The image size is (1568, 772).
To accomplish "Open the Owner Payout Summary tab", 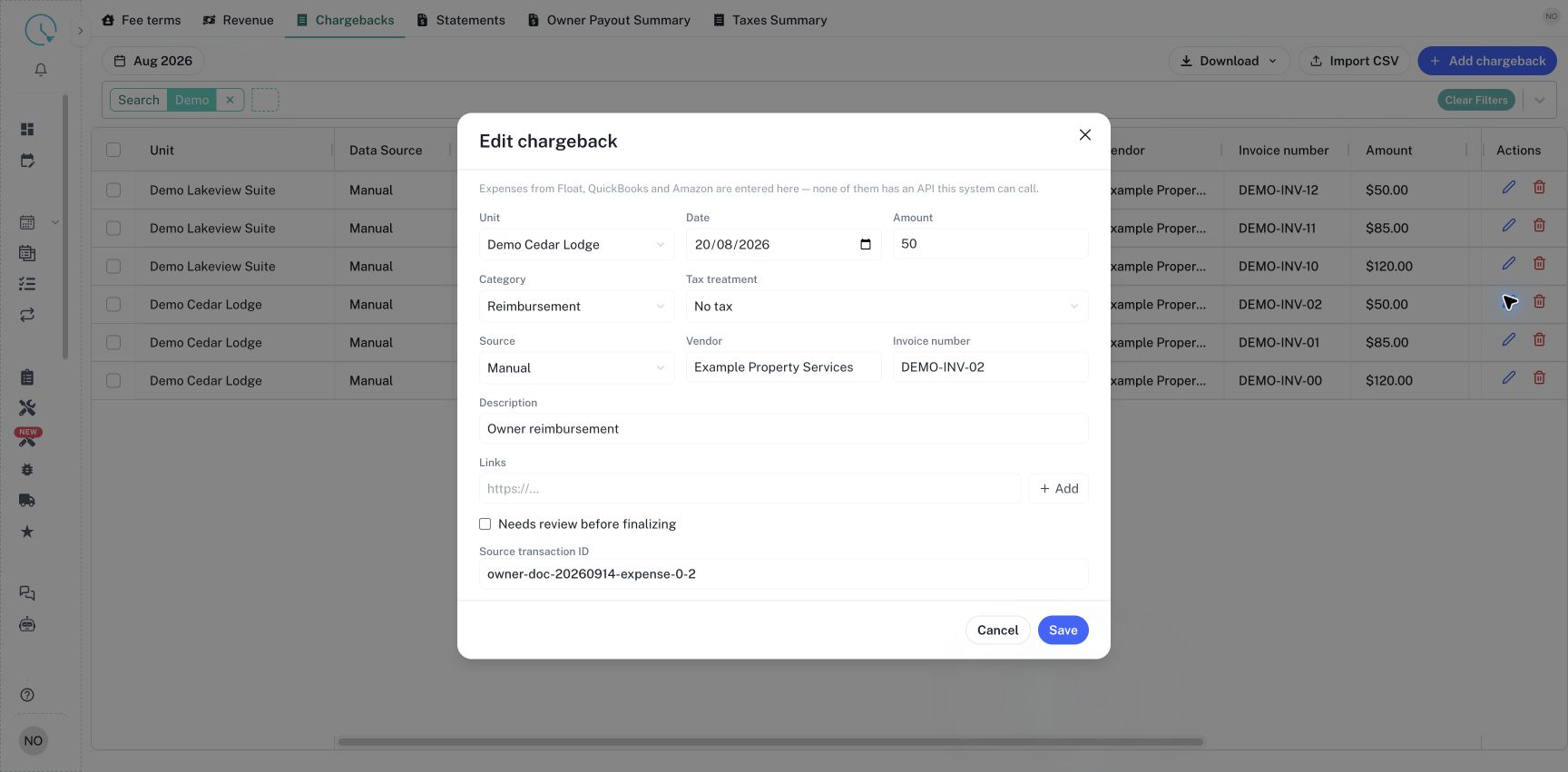I will [x=609, y=20].
